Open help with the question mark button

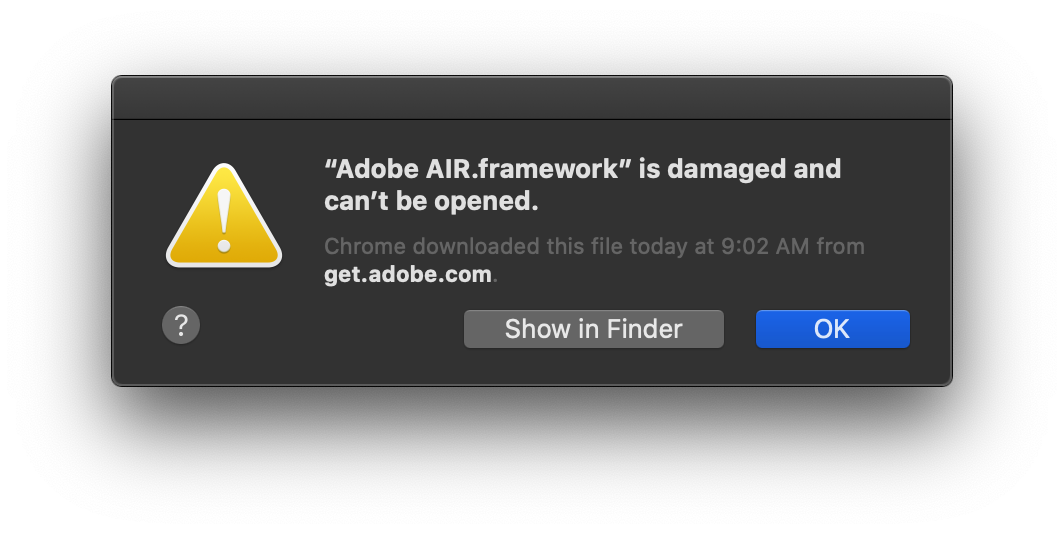pyautogui.click(x=181, y=325)
